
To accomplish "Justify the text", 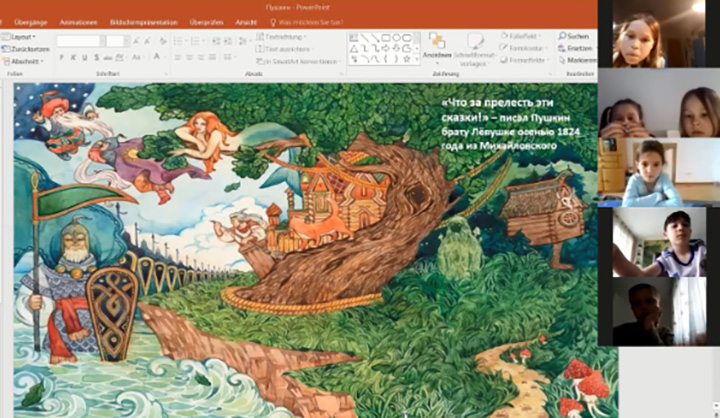I will point(212,57).
